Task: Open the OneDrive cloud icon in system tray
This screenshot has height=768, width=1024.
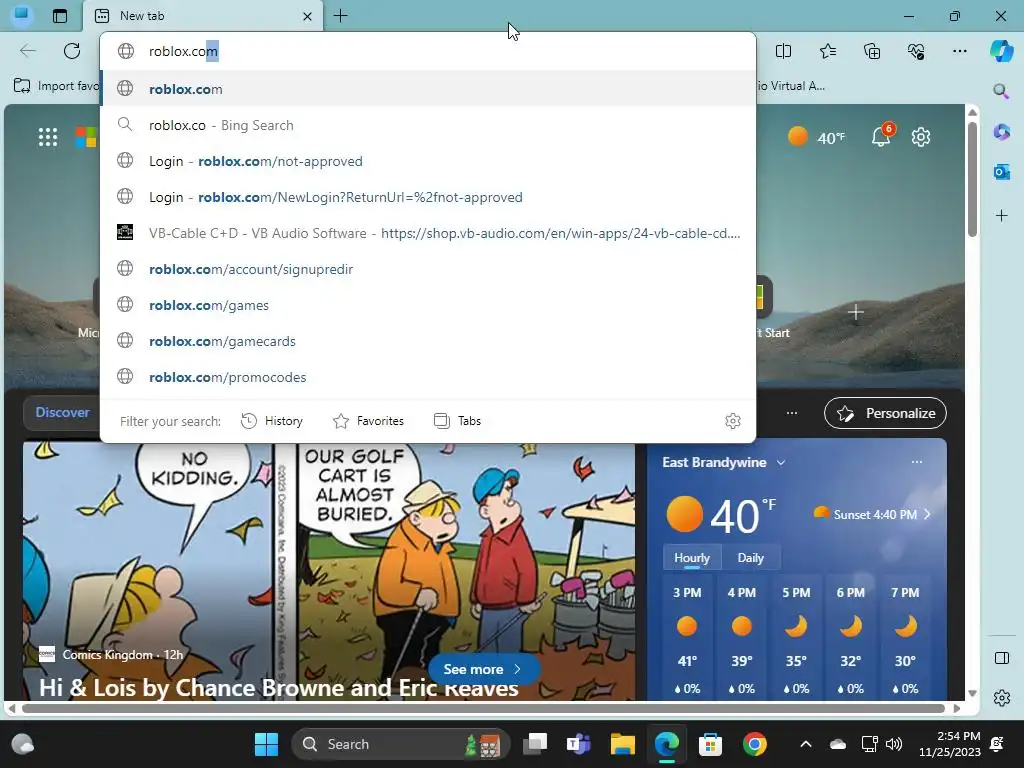Action: point(838,744)
